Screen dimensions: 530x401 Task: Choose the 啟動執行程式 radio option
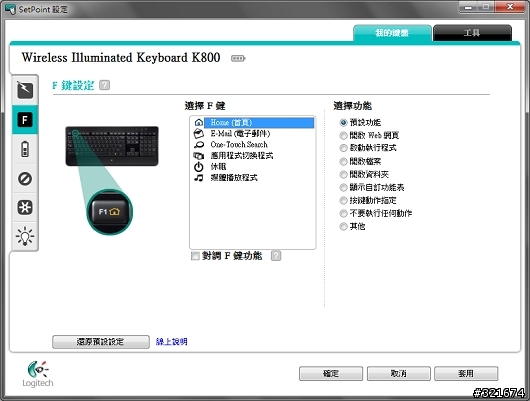343,148
